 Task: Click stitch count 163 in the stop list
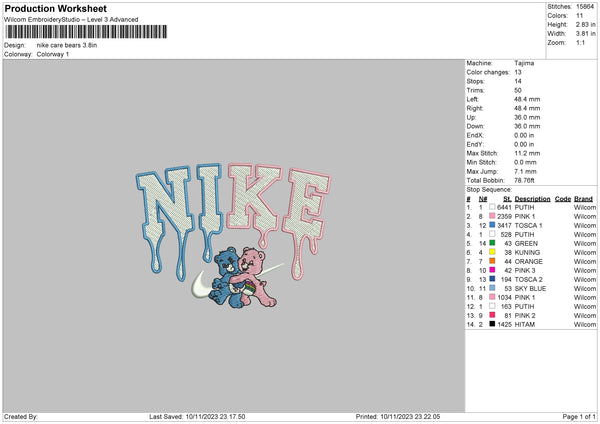(505, 306)
